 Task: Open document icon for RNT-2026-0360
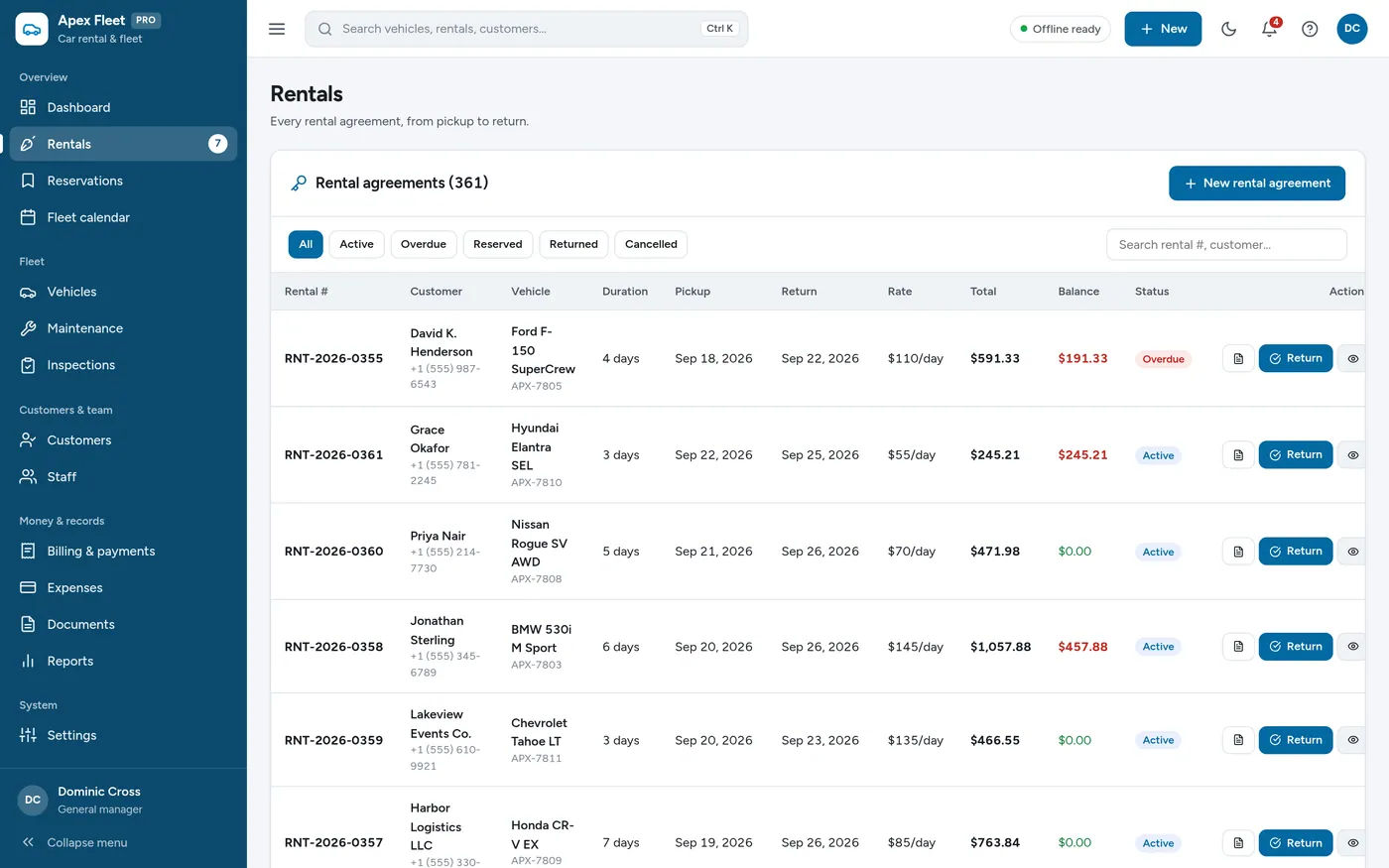1238,552
